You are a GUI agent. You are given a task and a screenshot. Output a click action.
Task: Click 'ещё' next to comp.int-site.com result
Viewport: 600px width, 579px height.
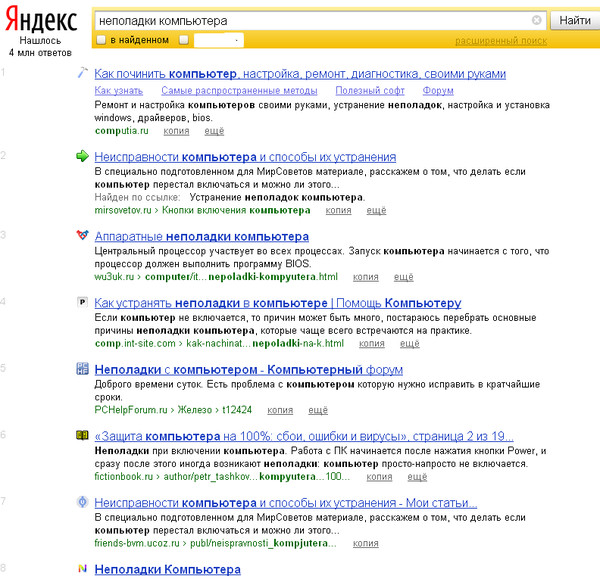pyautogui.click(x=409, y=344)
